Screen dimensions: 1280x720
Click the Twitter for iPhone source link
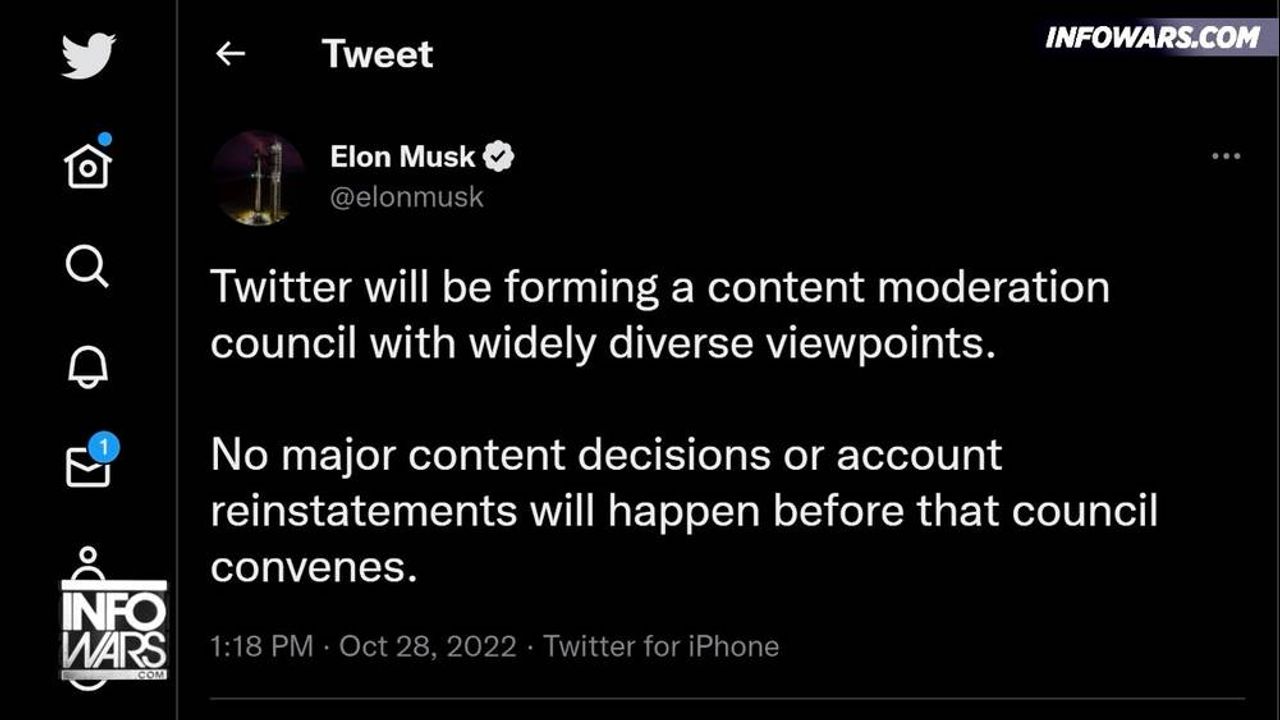click(x=661, y=646)
